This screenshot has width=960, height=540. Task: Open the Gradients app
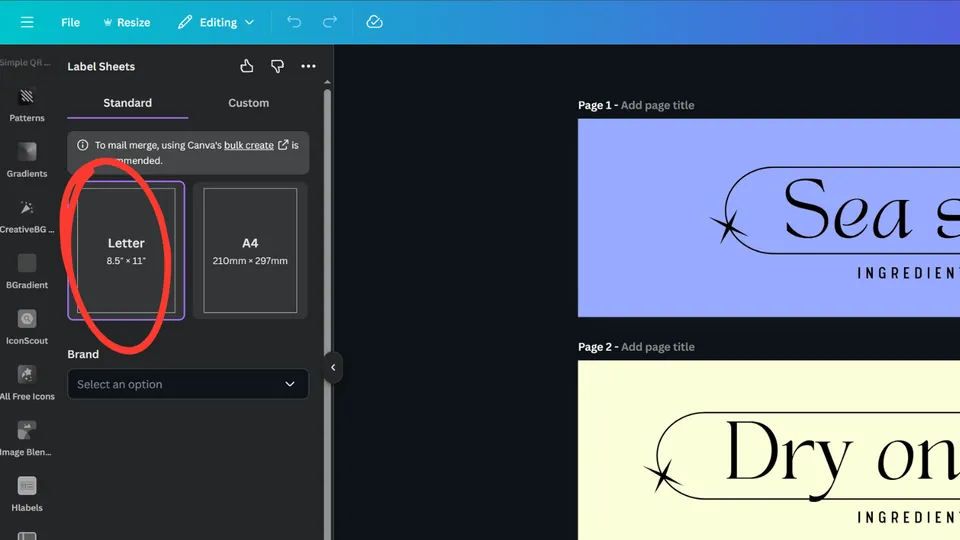[27, 160]
